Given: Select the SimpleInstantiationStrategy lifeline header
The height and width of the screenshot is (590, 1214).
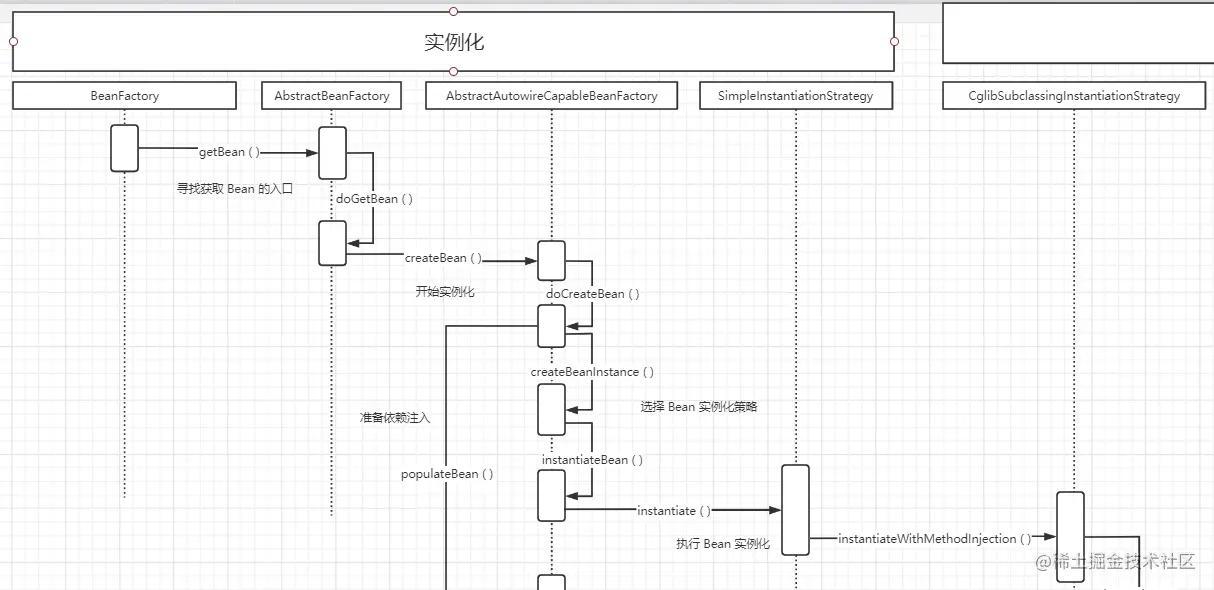Looking at the screenshot, I should click(x=795, y=95).
